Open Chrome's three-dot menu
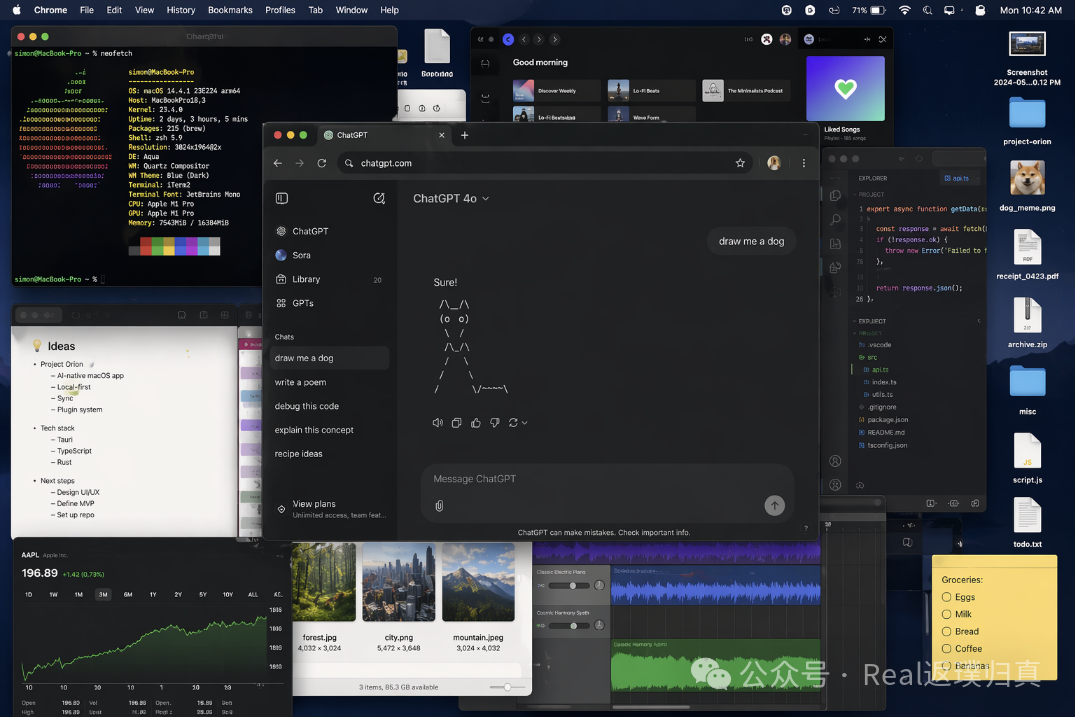This screenshot has width=1075, height=717. click(804, 163)
